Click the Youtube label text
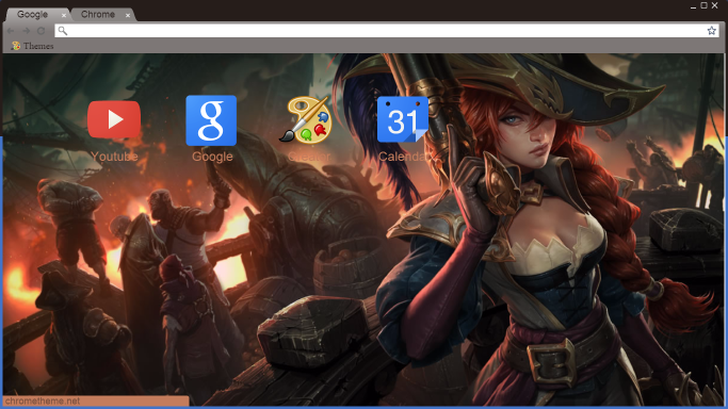Viewport: 728px width, 409px height. pos(114,156)
